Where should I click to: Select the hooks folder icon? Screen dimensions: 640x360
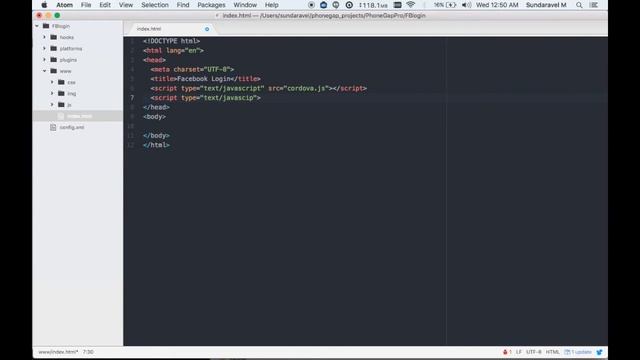pyautogui.click(x=53, y=37)
